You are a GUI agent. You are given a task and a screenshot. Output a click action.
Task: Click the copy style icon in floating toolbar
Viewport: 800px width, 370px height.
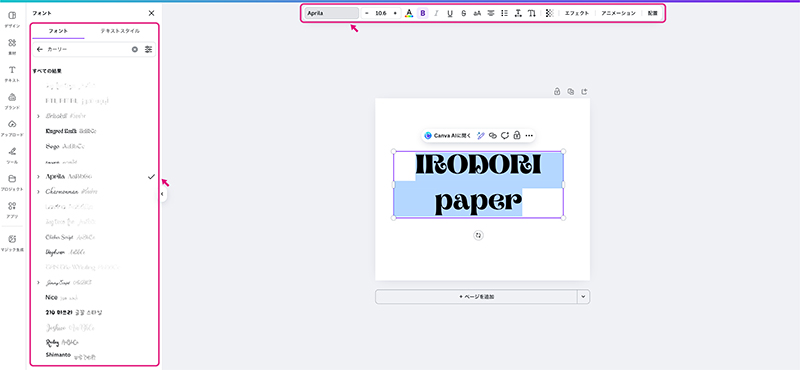point(492,136)
